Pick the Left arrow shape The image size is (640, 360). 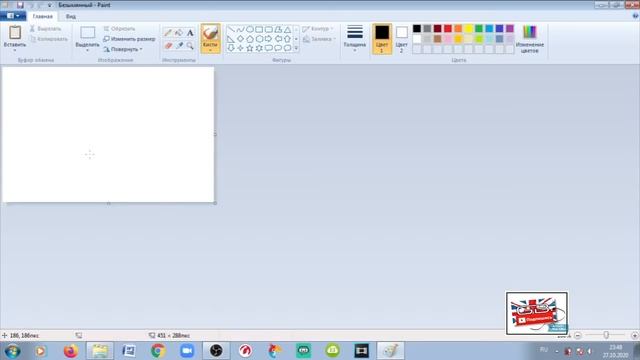(x=278, y=39)
